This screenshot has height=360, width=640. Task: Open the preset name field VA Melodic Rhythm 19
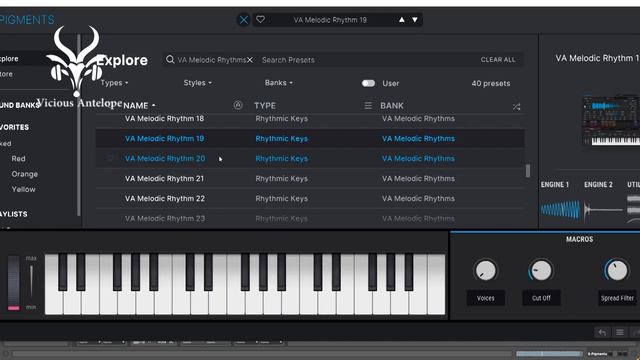pyautogui.click(x=330, y=20)
